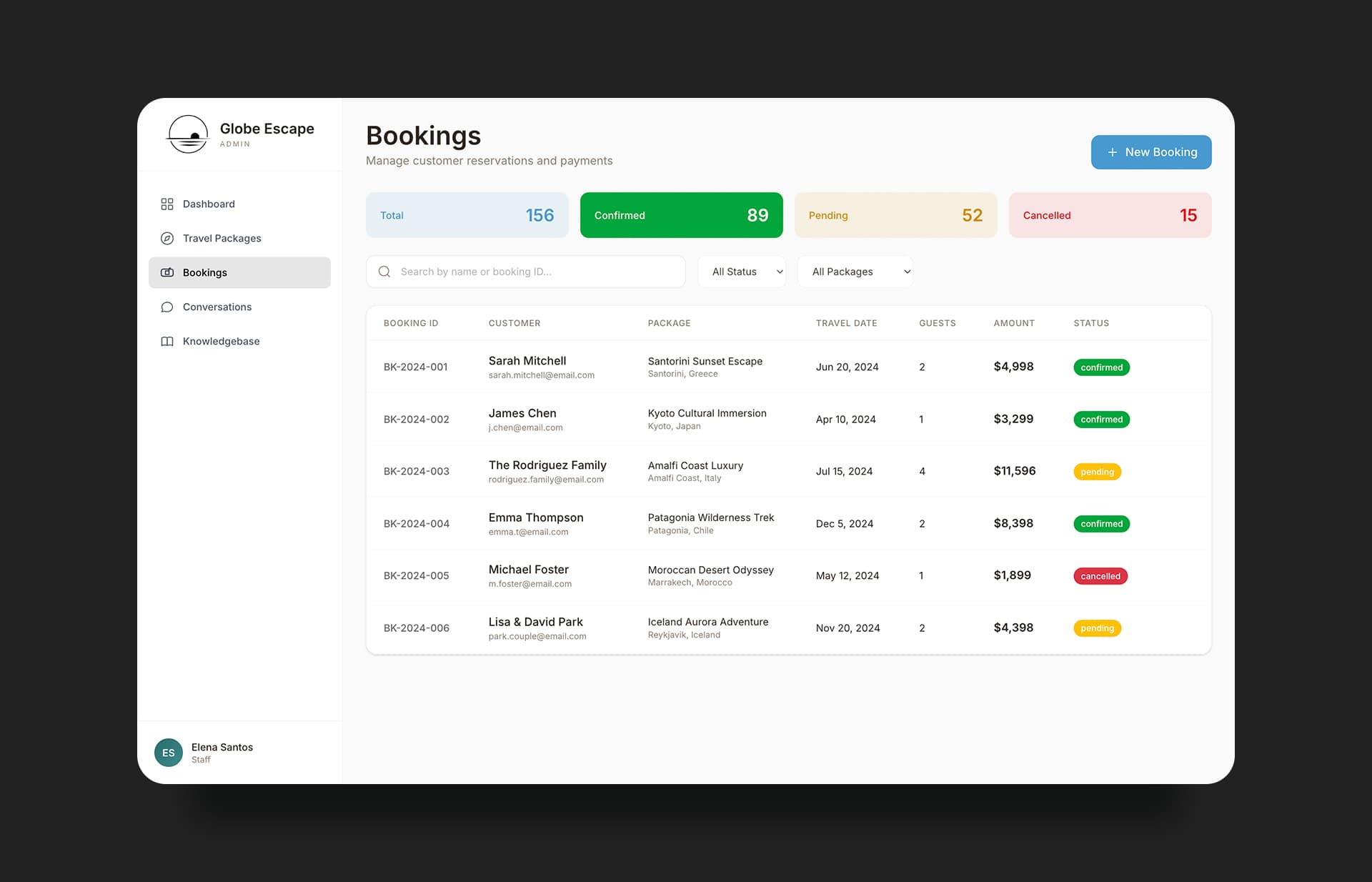Open the All Packages dropdown
The height and width of the screenshot is (882, 1372).
855,272
